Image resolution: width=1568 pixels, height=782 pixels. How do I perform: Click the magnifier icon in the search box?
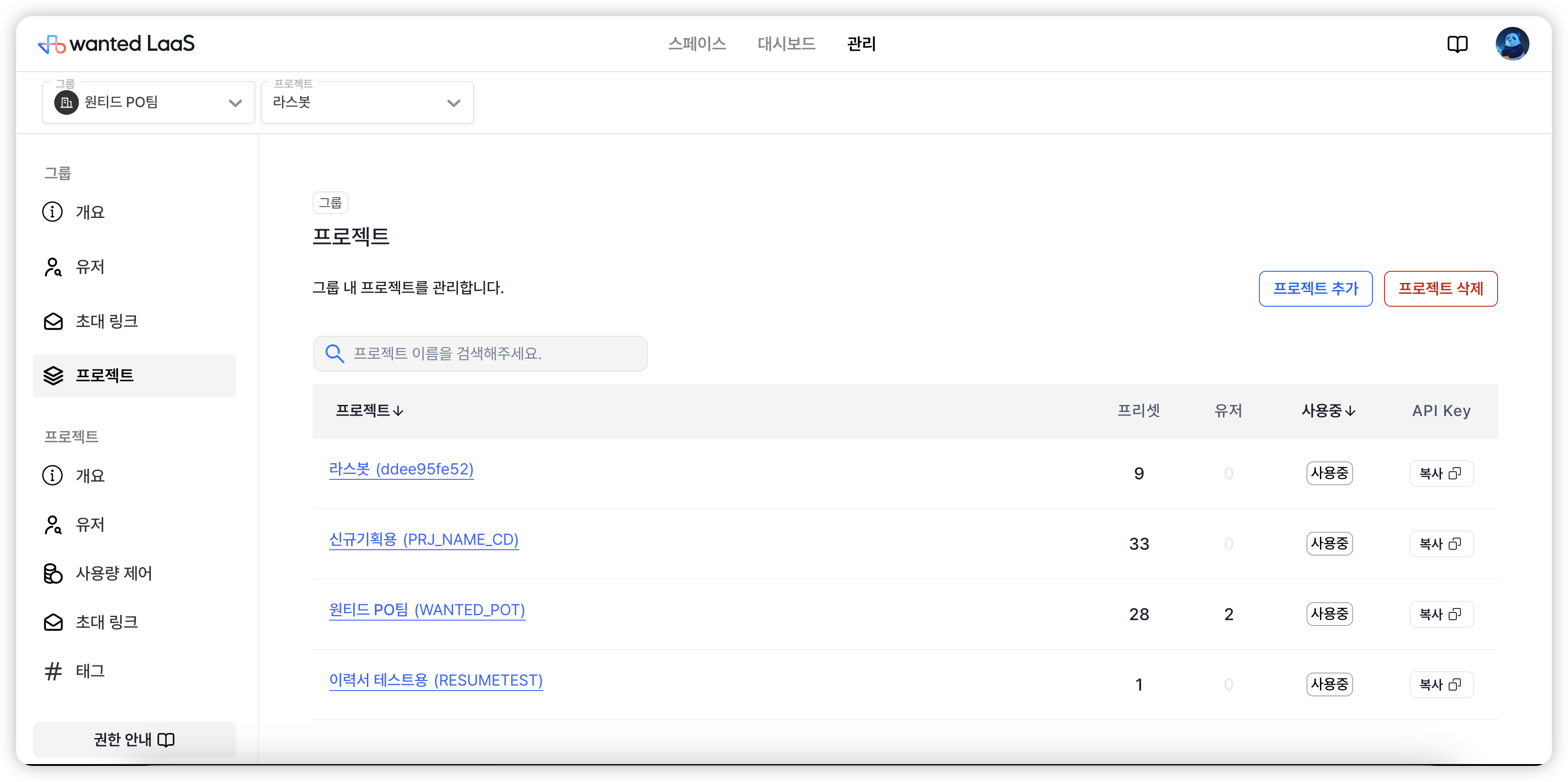[334, 353]
